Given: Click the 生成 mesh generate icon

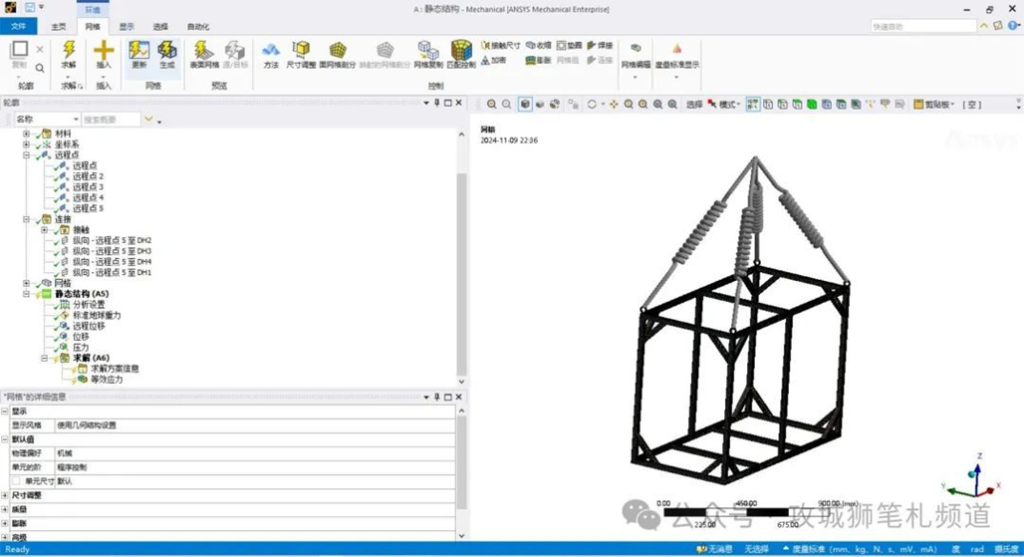Looking at the screenshot, I should (x=167, y=53).
